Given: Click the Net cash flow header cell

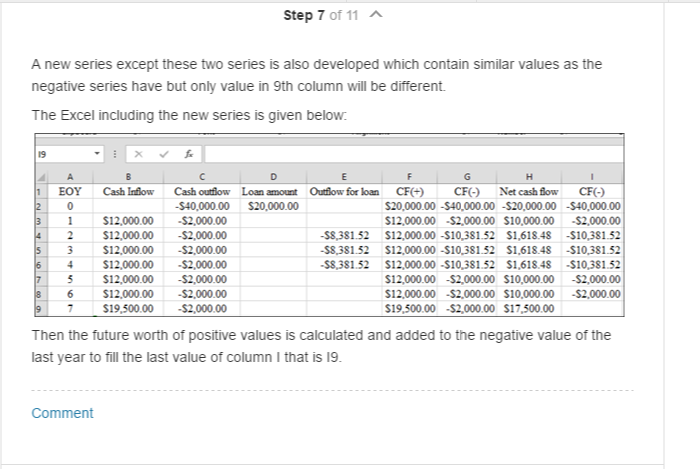Looking at the screenshot, I should pos(529,192).
